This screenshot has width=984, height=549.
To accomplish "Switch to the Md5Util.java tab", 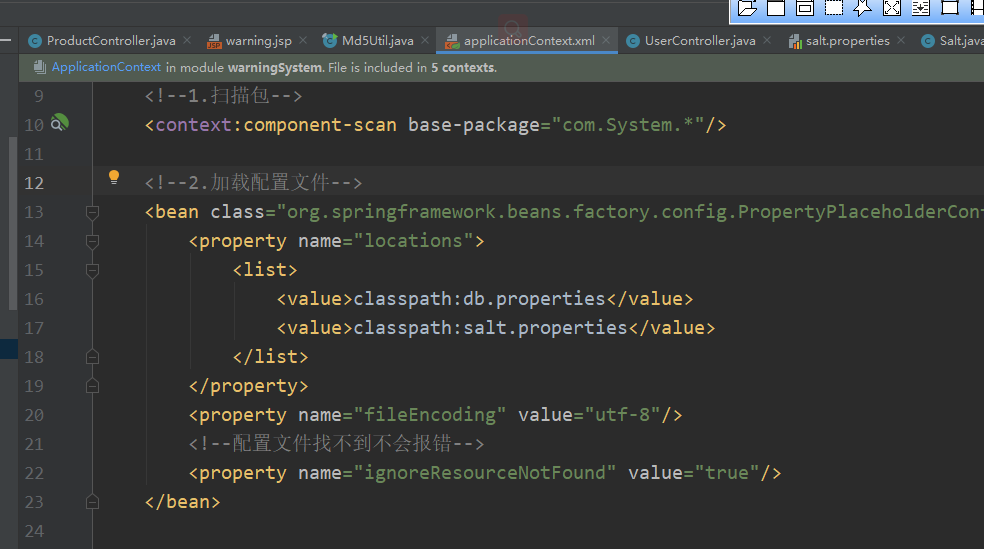I will point(368,41).
